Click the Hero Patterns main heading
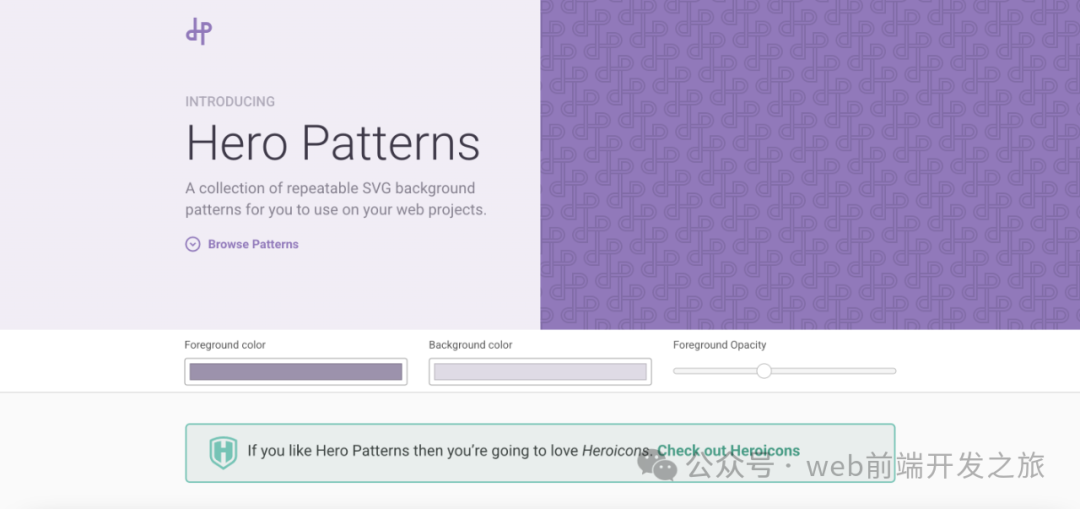1080x509 pixels. pos(333,143)
